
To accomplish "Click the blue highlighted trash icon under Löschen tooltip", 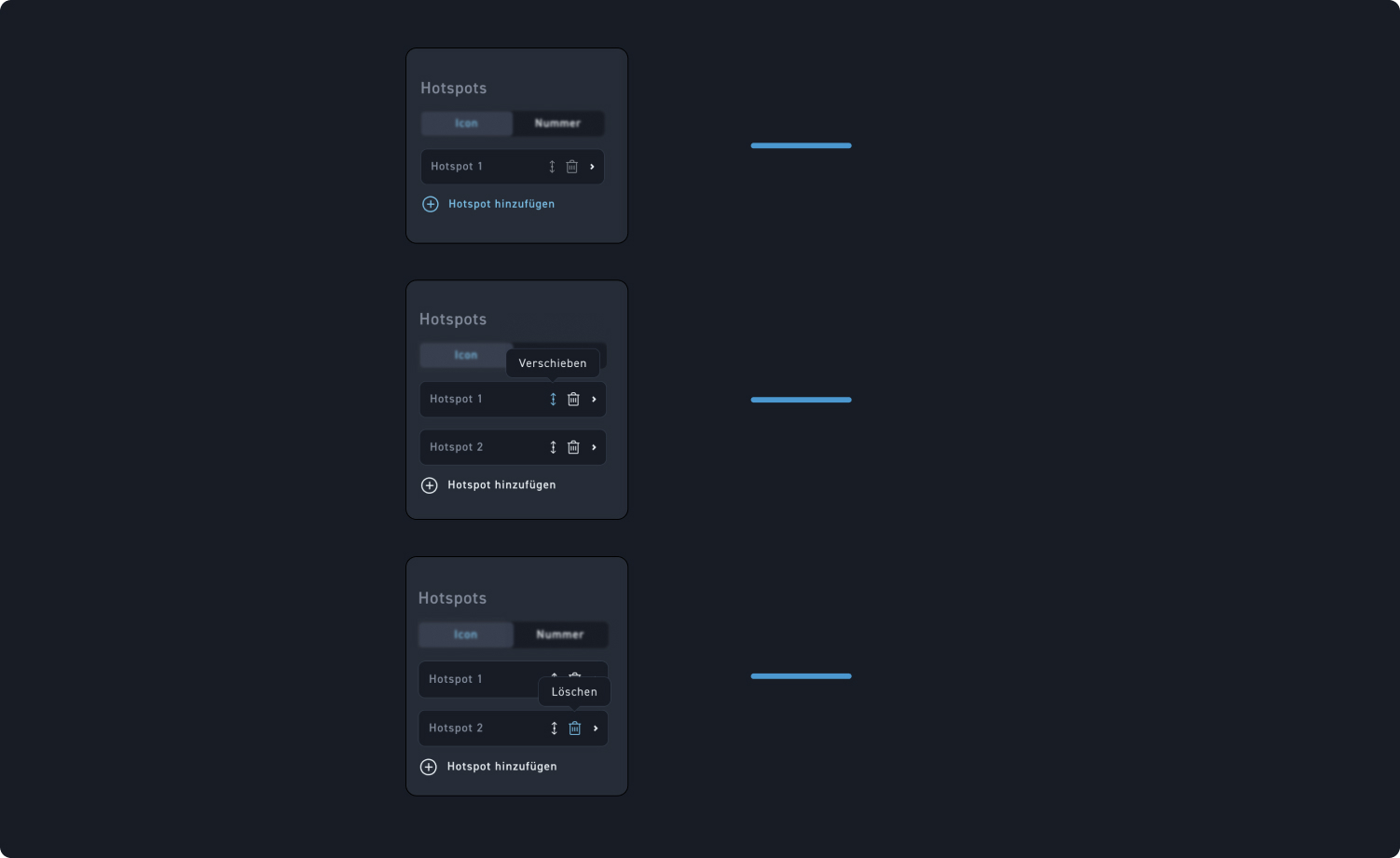I will pos(575,729).
